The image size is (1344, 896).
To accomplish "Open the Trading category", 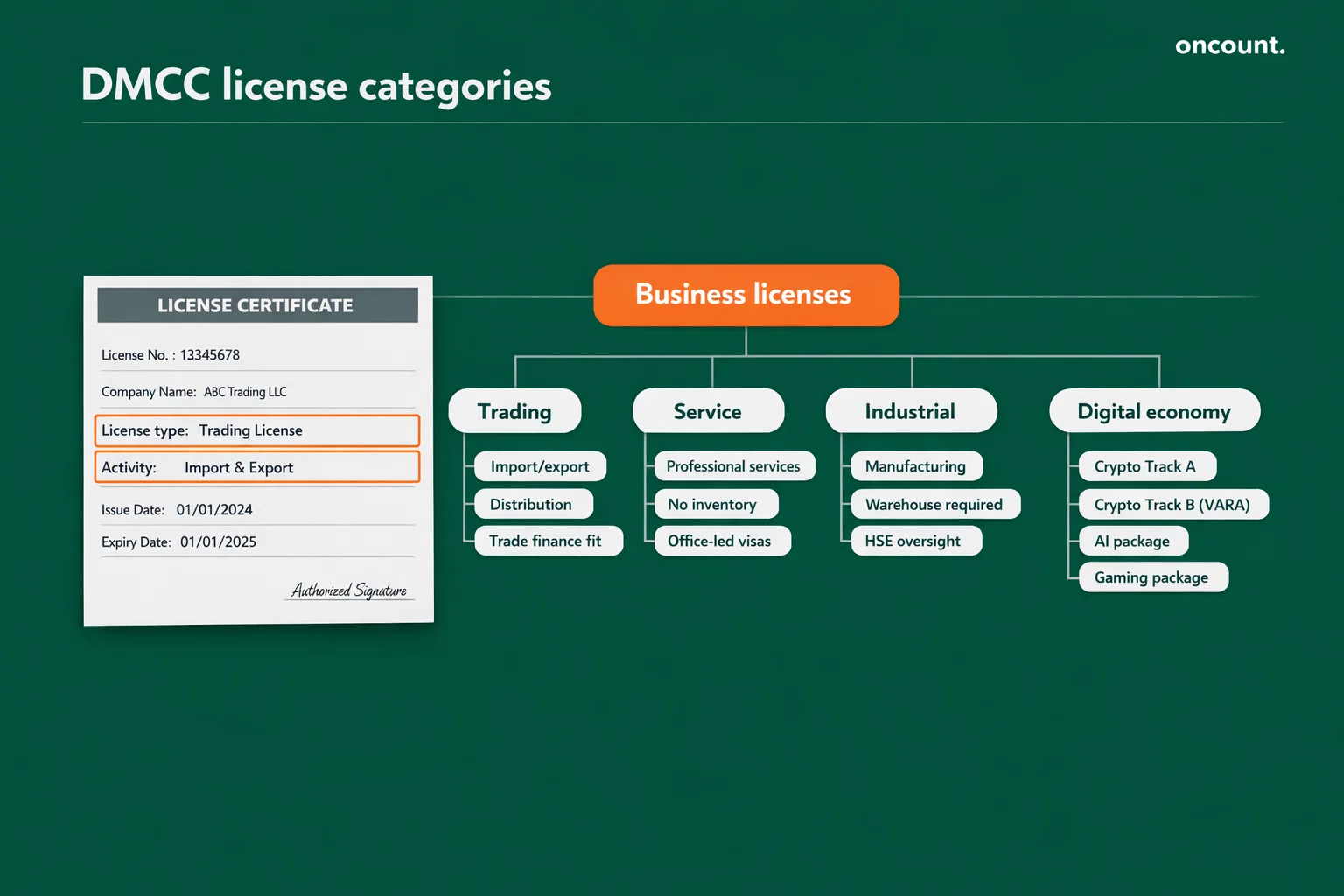I will pyautogui.click(x=514, y=410).
